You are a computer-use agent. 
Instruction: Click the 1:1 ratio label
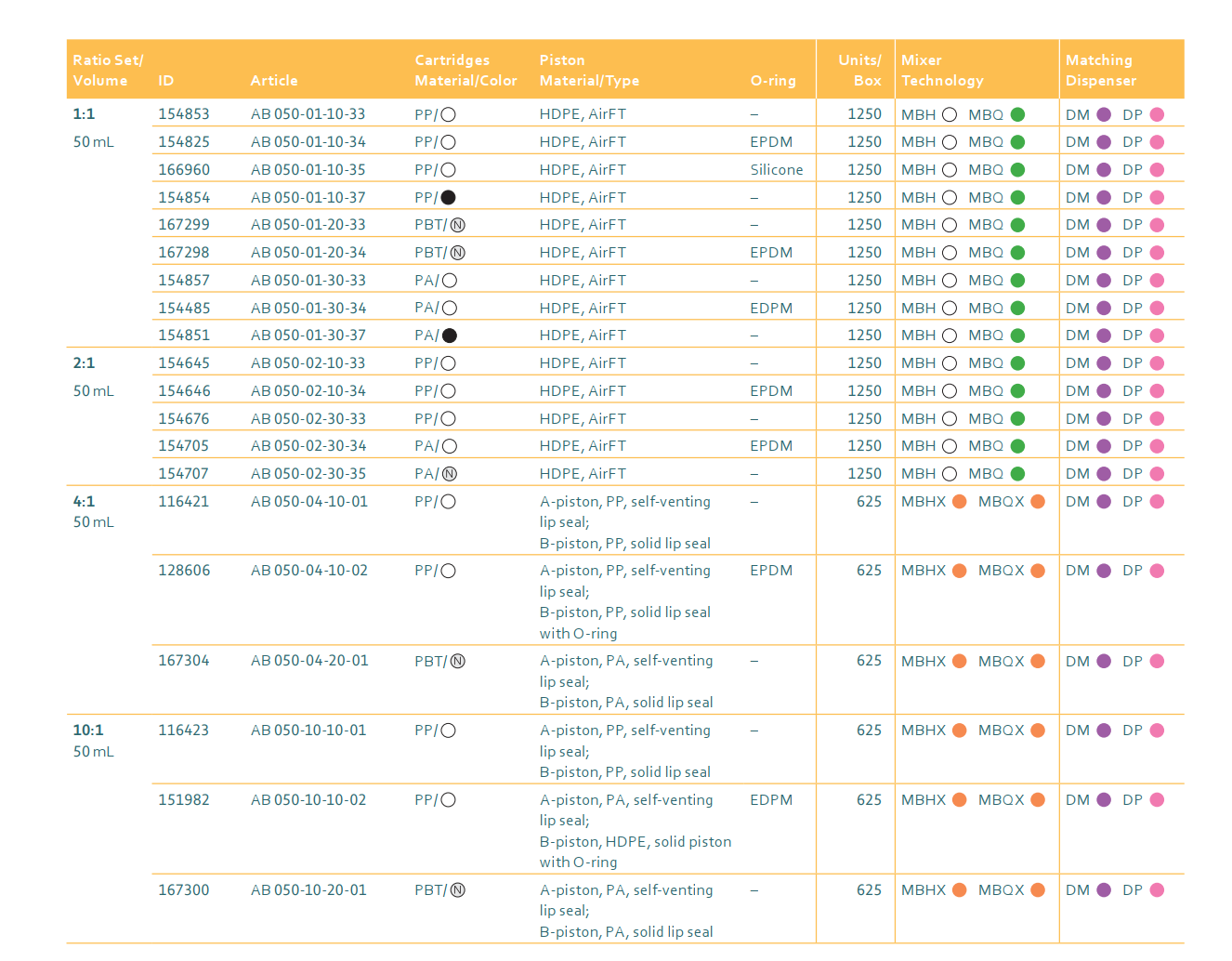point(84,114)
